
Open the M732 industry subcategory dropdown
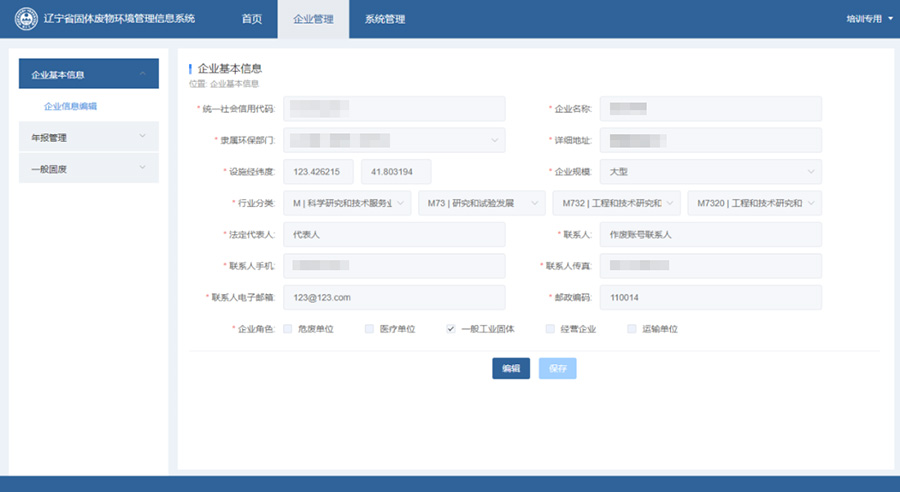coord(616,203)
